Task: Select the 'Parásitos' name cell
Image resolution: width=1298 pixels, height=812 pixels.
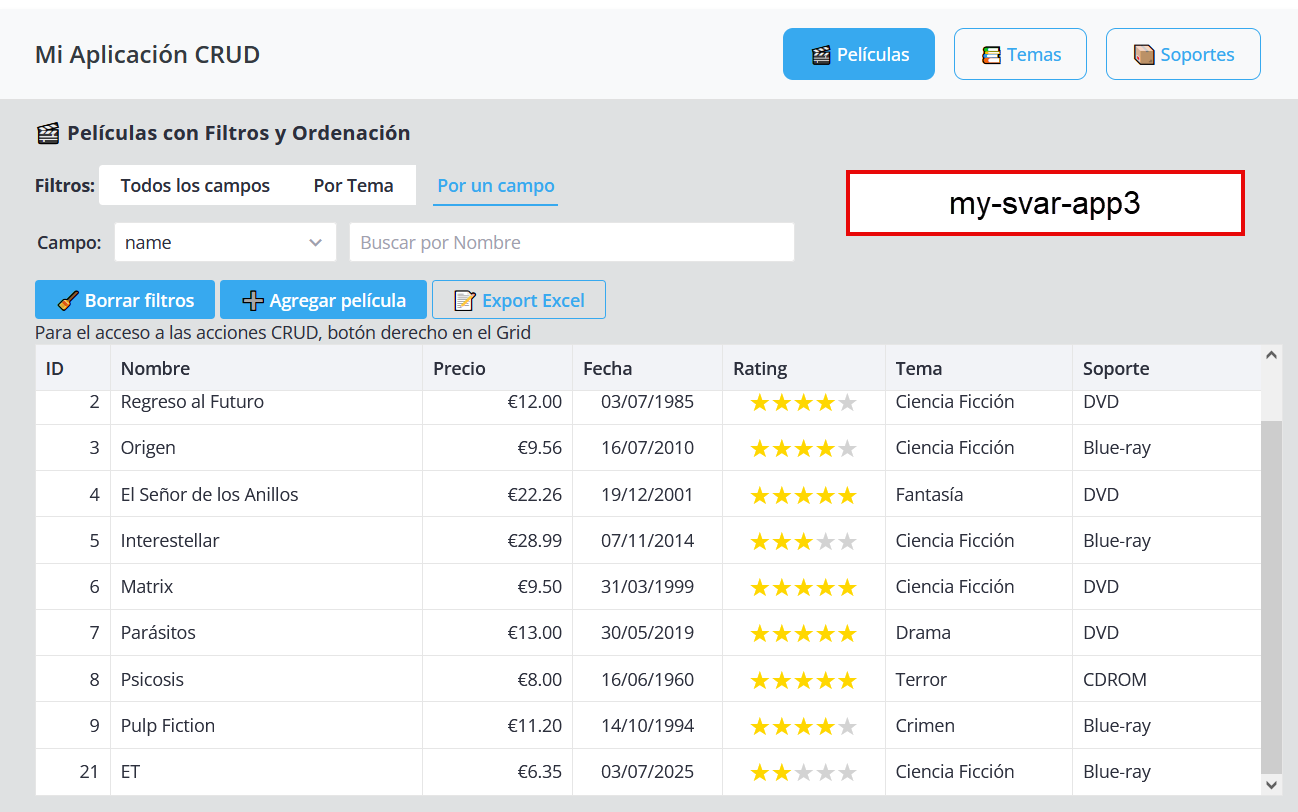Action: 266,633
